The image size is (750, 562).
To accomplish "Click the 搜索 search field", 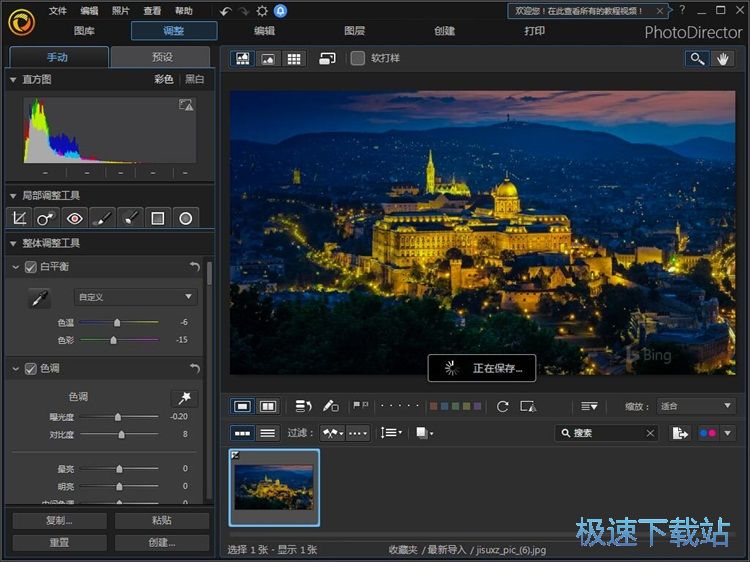I will 607,433.
